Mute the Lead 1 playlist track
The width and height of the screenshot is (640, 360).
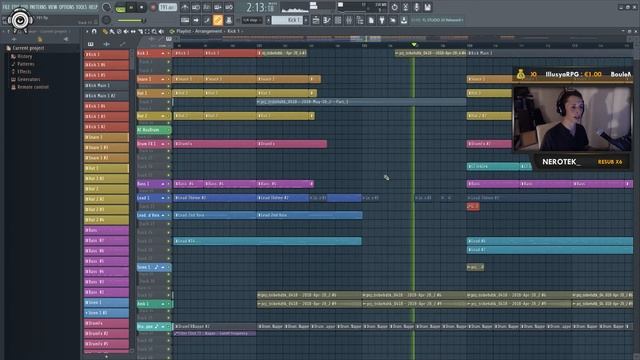(x=169, y=198)
